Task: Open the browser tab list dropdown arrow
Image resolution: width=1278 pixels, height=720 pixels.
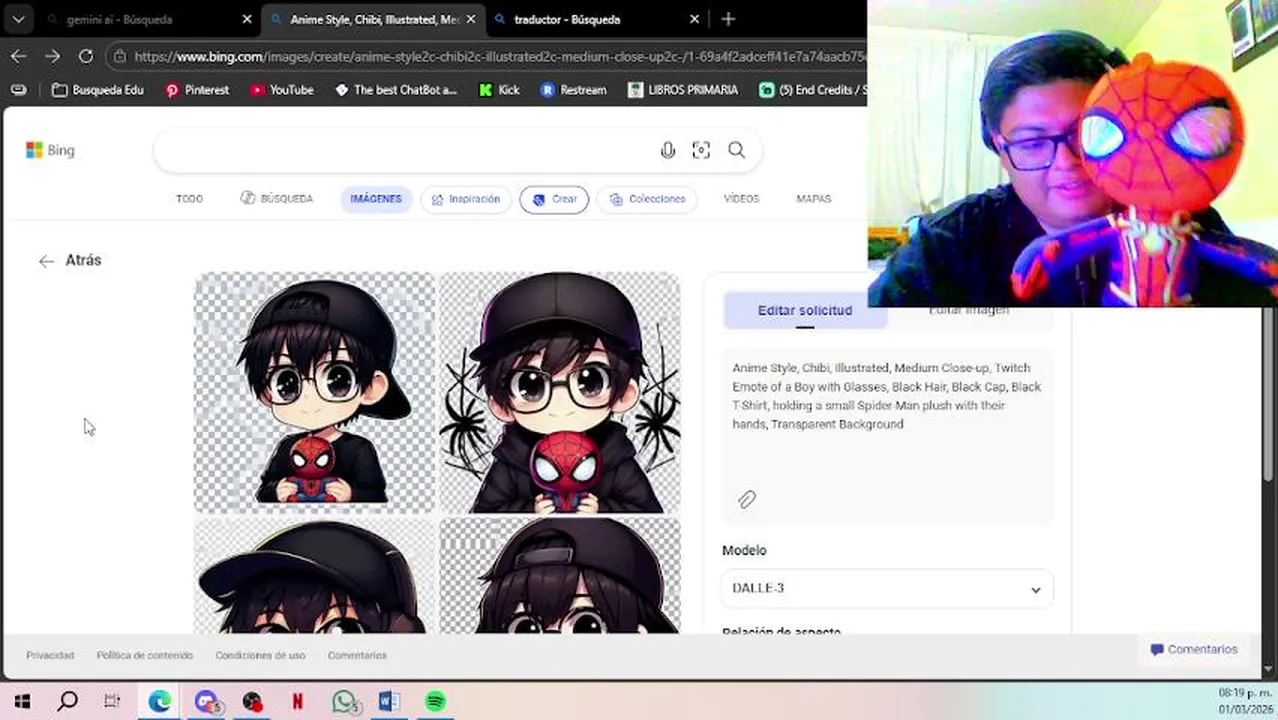Action: coord(18,19)
